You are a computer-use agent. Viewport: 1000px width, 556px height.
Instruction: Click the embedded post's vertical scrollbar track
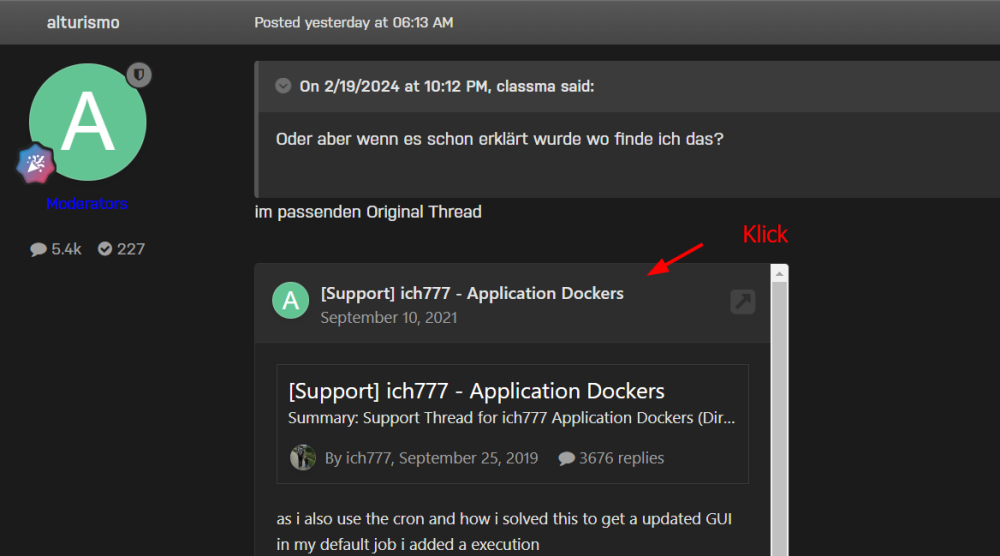(779, 419)
